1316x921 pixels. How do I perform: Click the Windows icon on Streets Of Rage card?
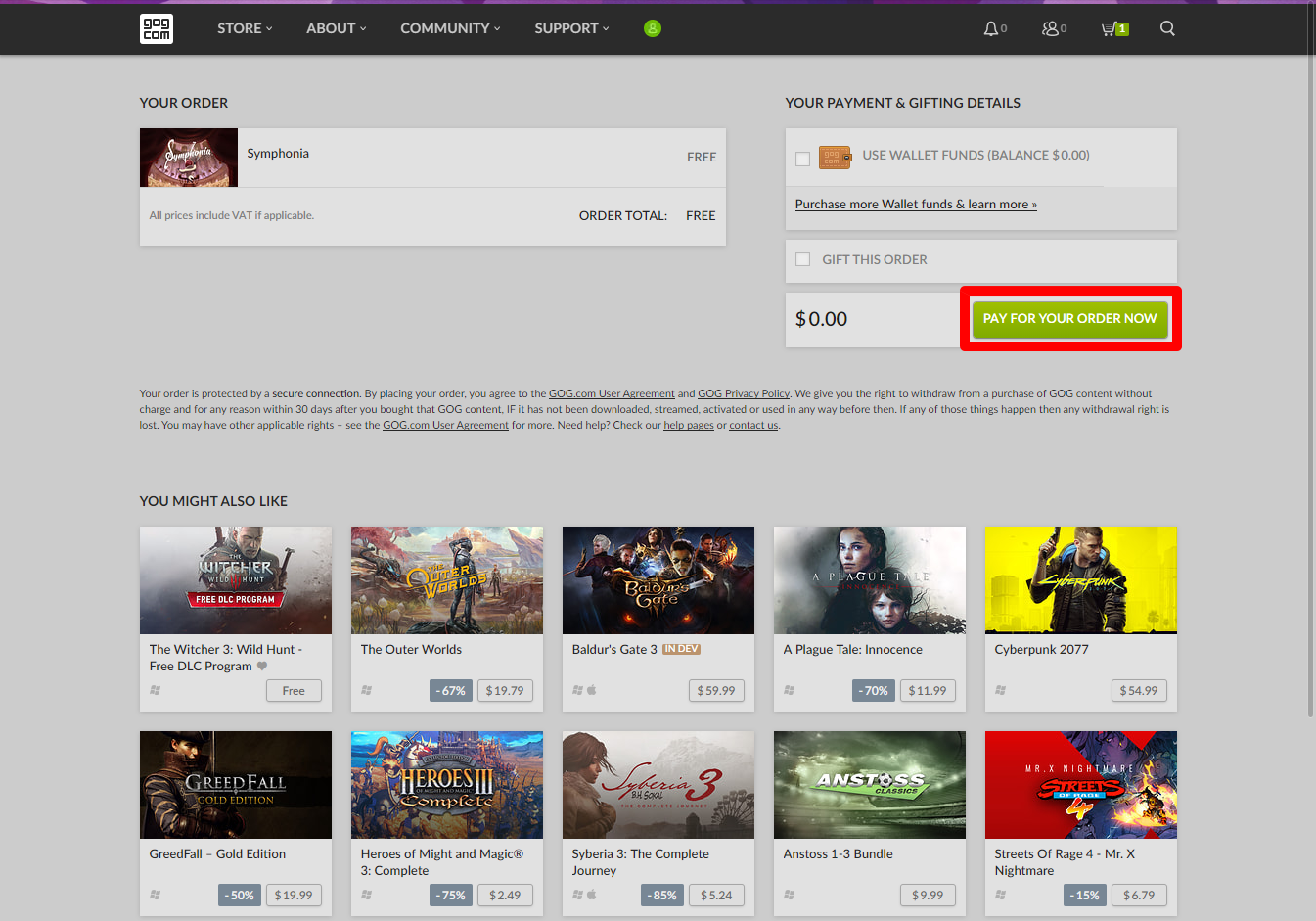tap(1000, 895)
